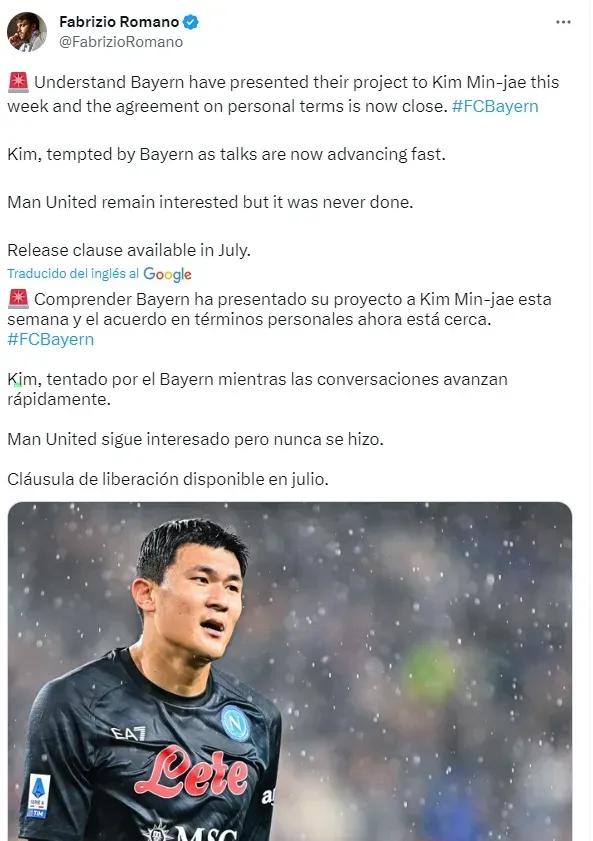
Task: Click the Fabrizio Romano display name
Action: pos(119,22)
